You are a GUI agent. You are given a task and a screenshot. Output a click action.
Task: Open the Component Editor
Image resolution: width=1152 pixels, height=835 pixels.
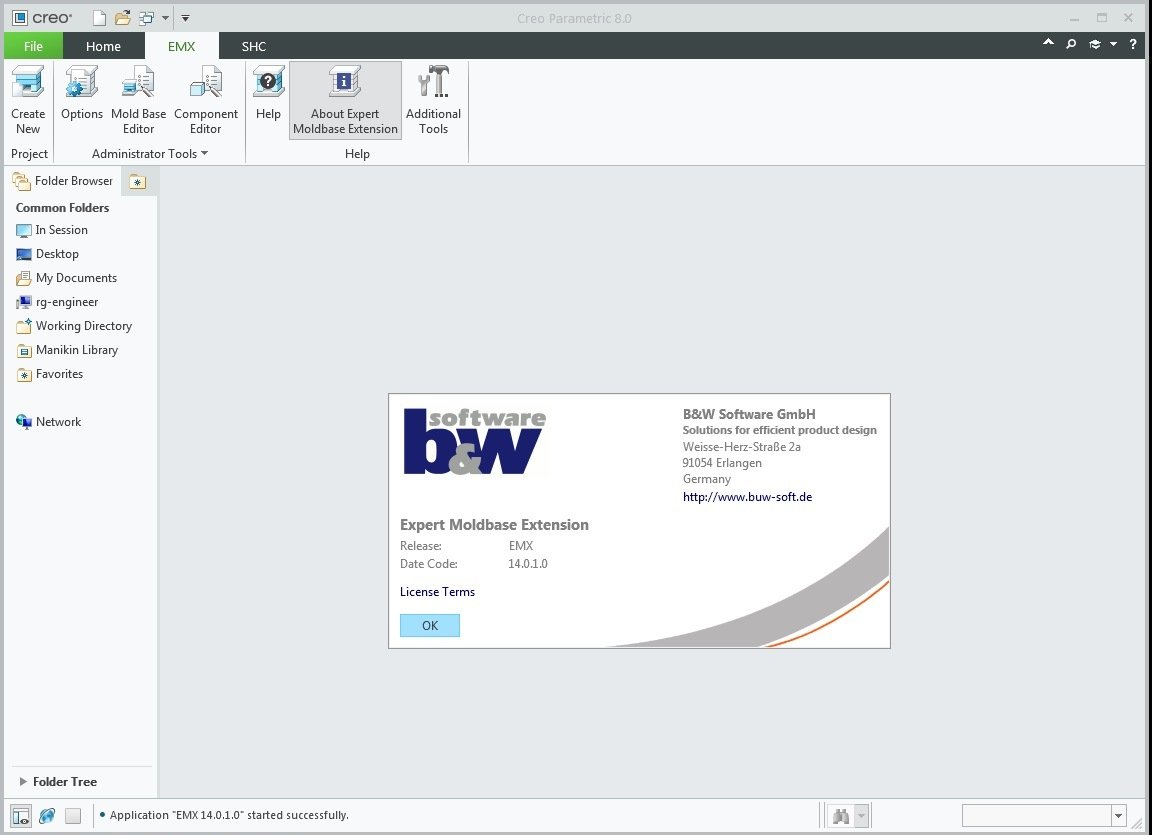tap(206, 100)
